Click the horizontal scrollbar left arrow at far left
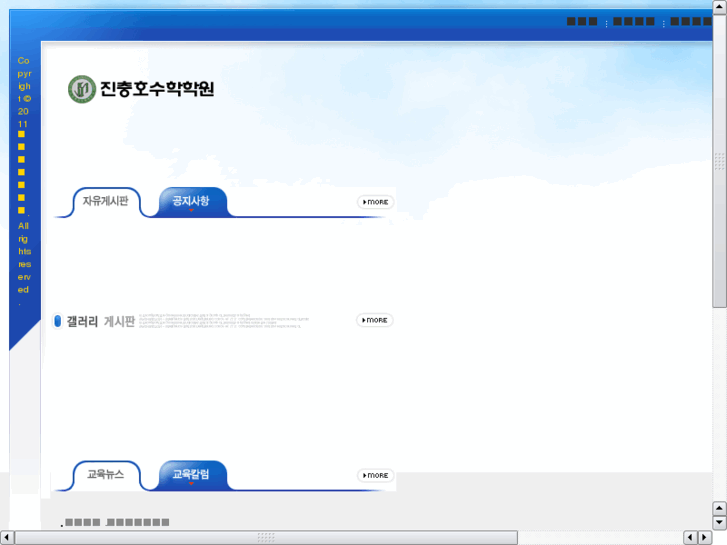Viewport: 727px width, 545px height. [6, 537]
